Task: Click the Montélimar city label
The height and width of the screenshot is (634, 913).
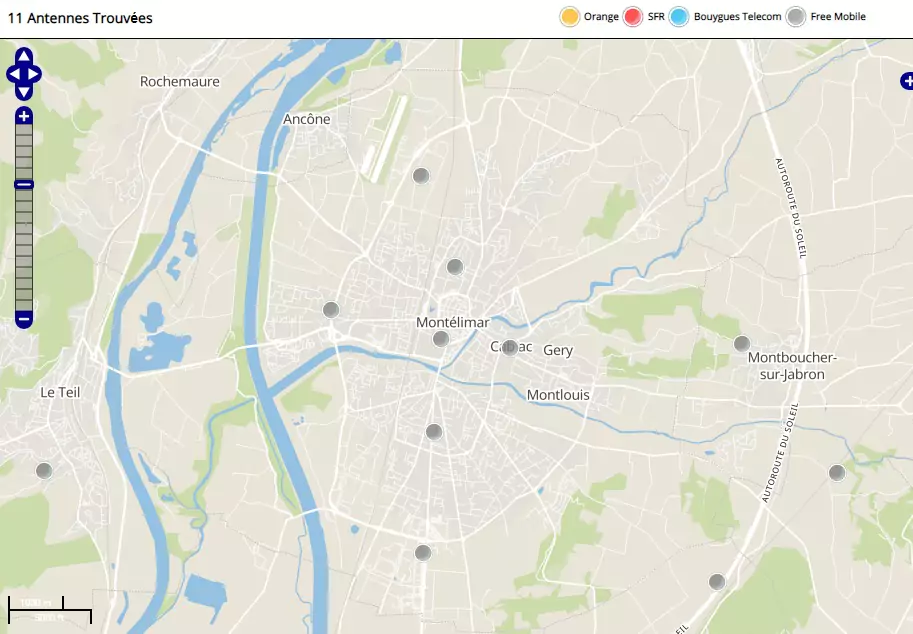Action: pyautogui.click(x=452, y=322)
